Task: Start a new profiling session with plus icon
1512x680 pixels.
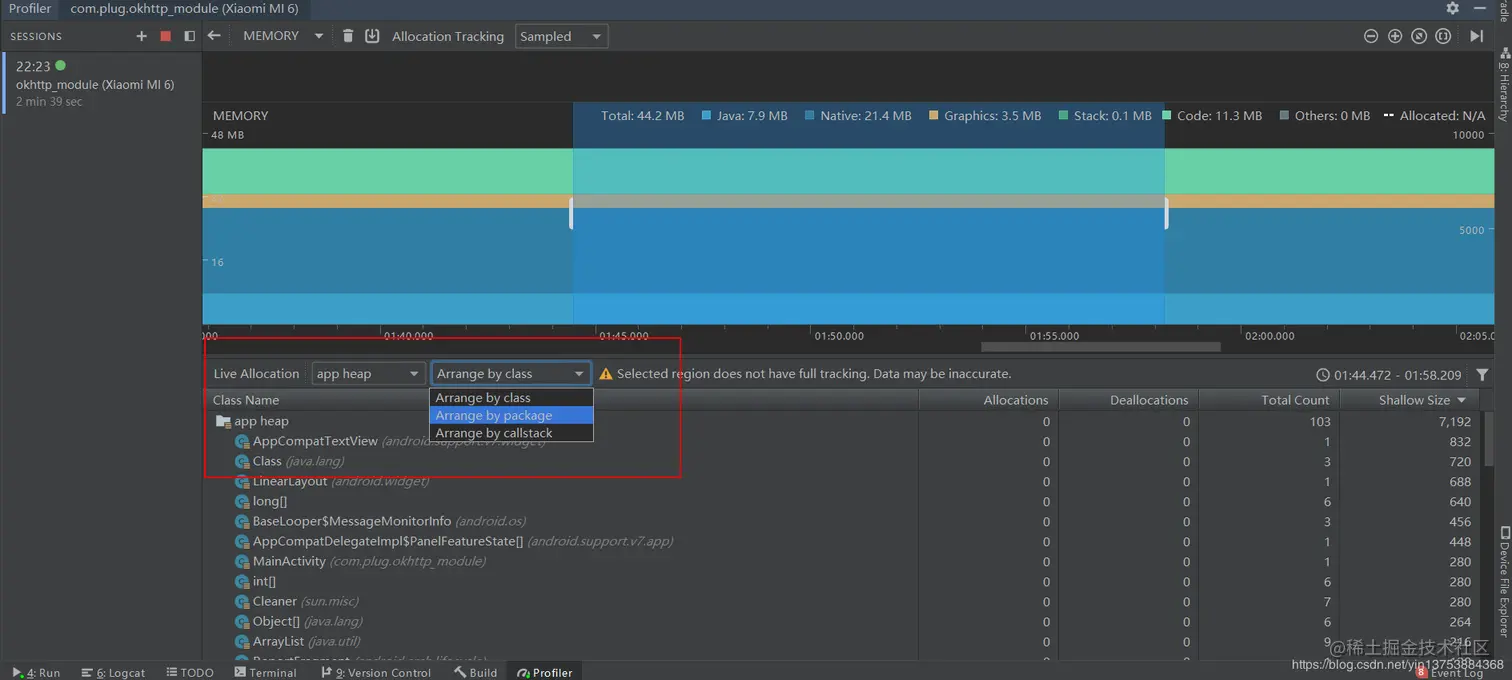Action: [x=141, y=36]
